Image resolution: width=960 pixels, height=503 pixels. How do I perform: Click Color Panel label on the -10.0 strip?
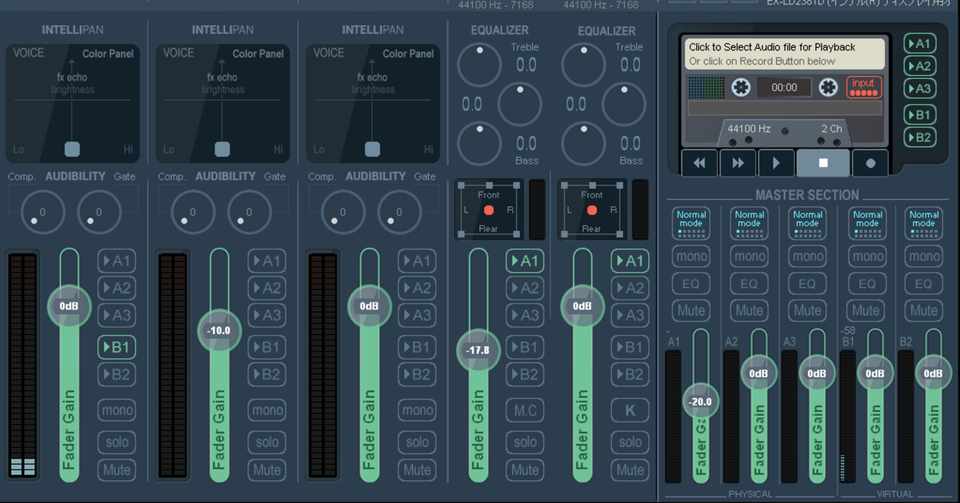click(x=258, y=54)
